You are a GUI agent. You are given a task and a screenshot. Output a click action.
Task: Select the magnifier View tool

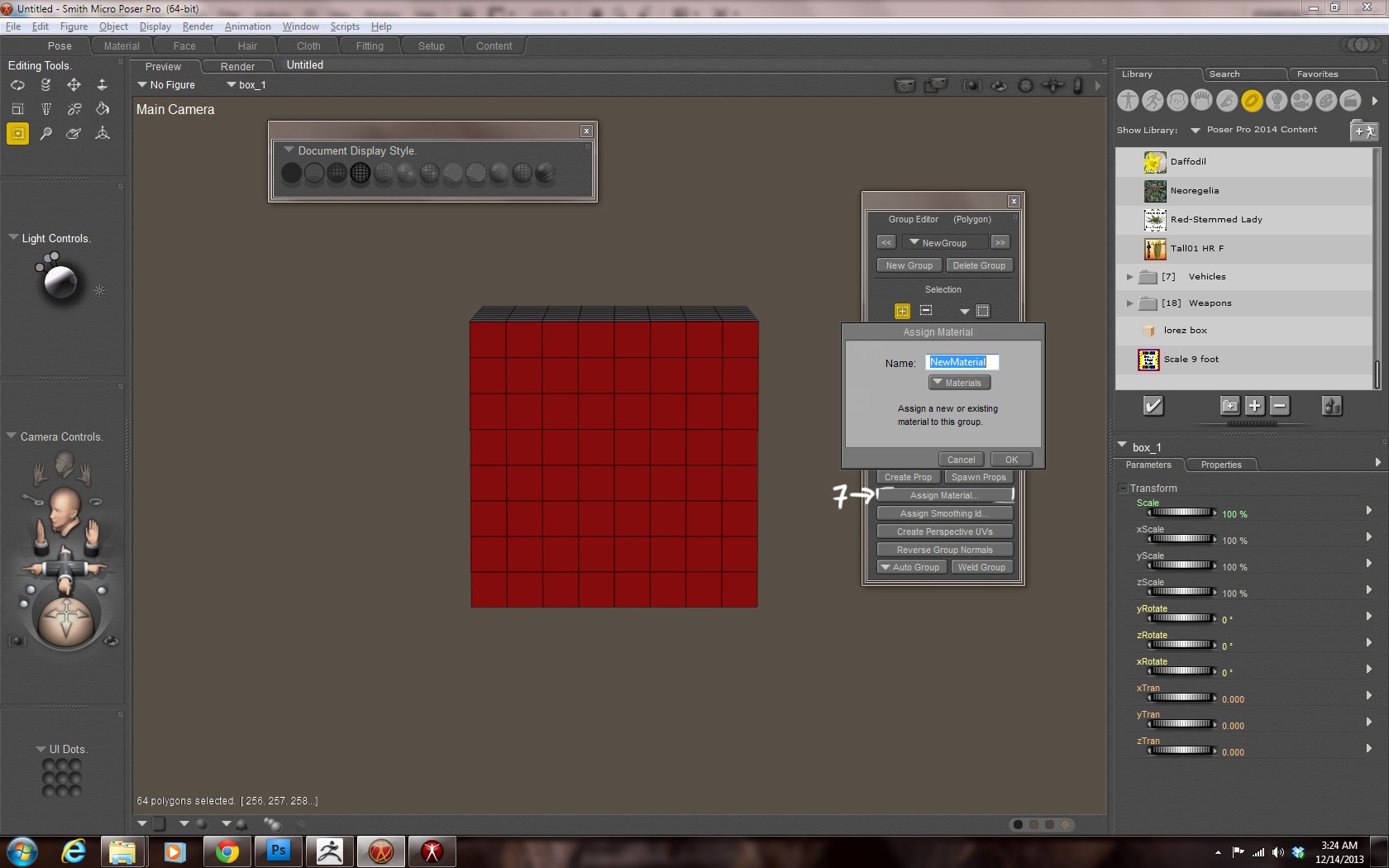(x=45, y=133)
